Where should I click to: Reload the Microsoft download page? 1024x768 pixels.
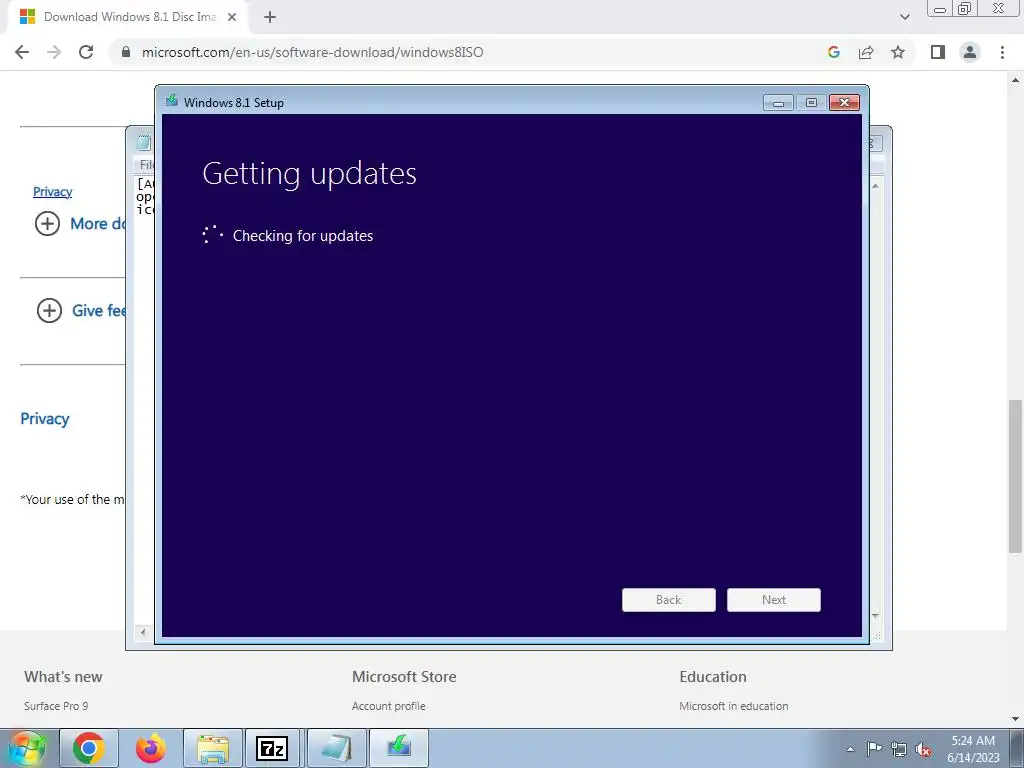[x=86, y=52]
